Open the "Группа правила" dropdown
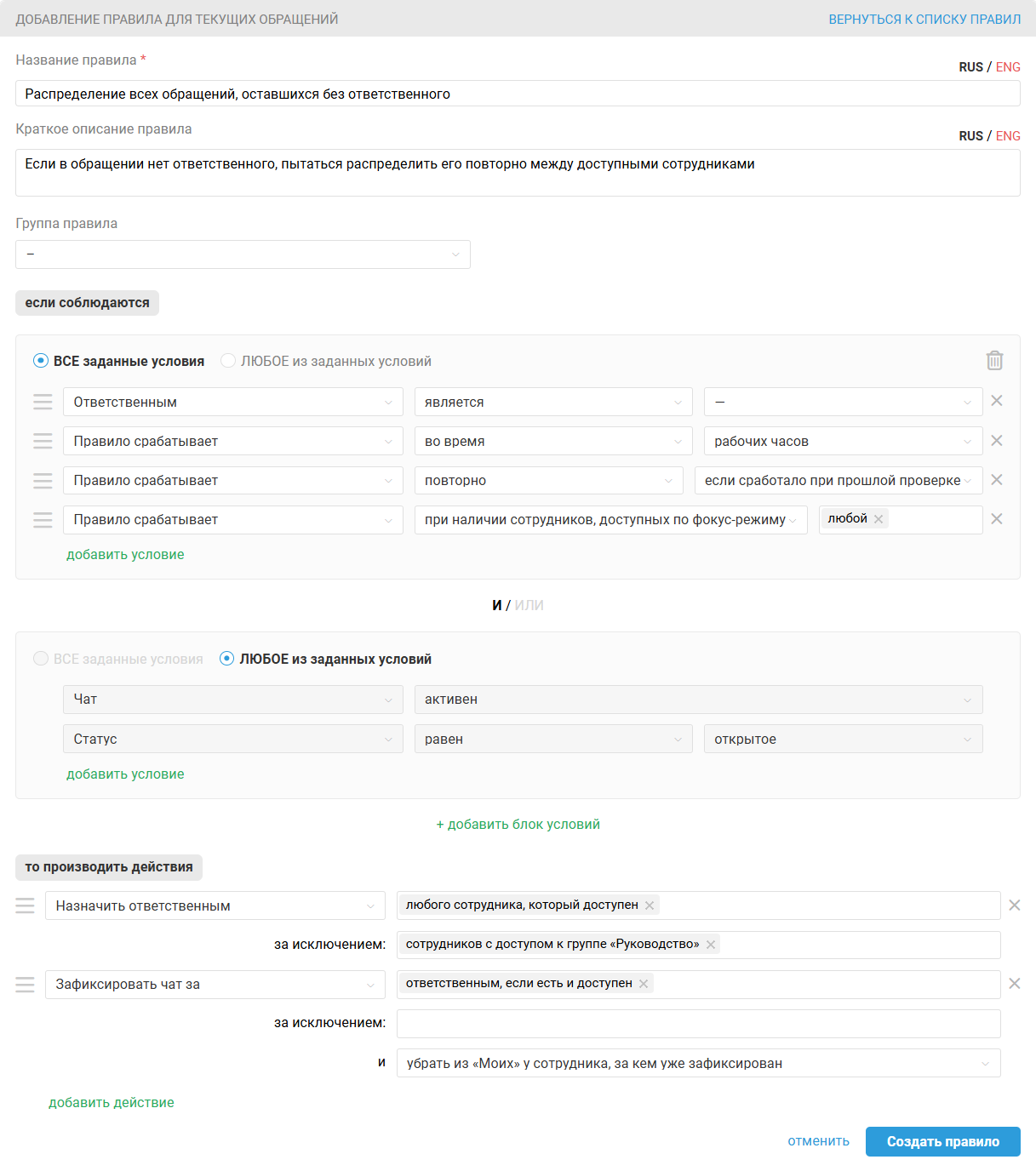The image size is (1036, 1171). click(x=243, y=254)
